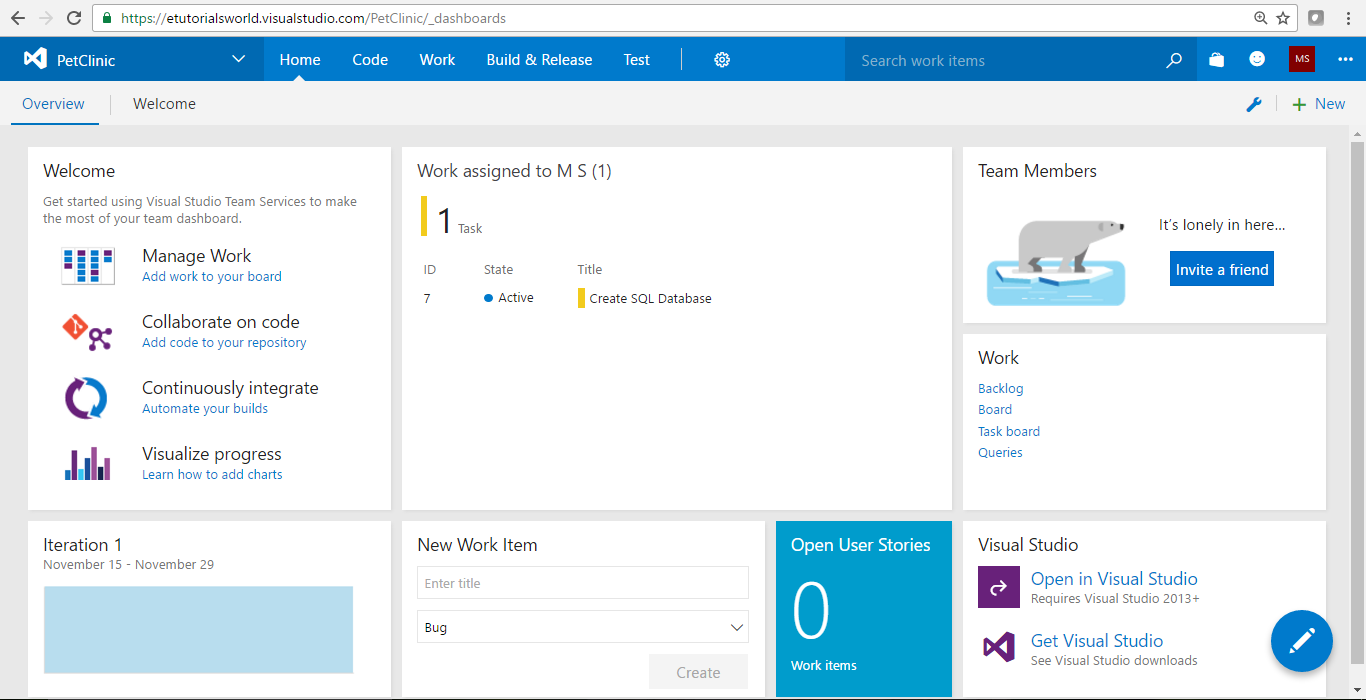Click the Visual Studio Team Services logo
This screenshot has height=700, width=1366.
pyautogui.click(x=35, y=59)
